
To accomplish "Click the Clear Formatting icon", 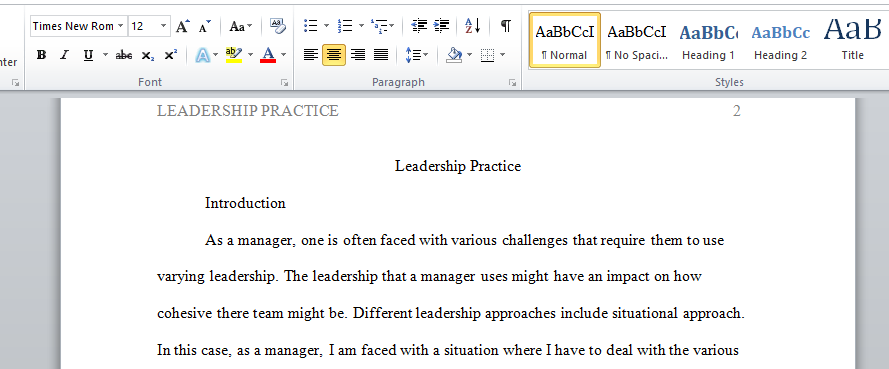I will point(278,26).
